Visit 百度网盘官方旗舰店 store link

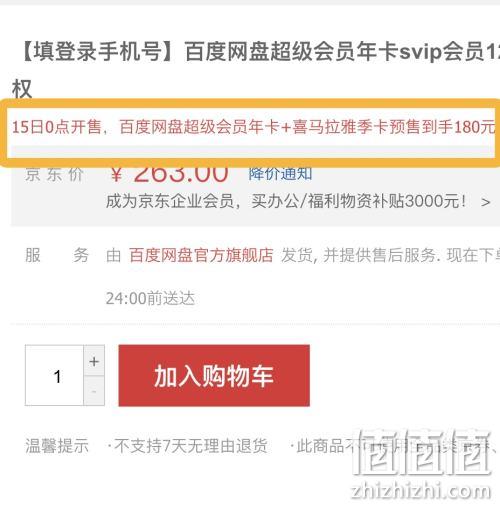[201, 255]
